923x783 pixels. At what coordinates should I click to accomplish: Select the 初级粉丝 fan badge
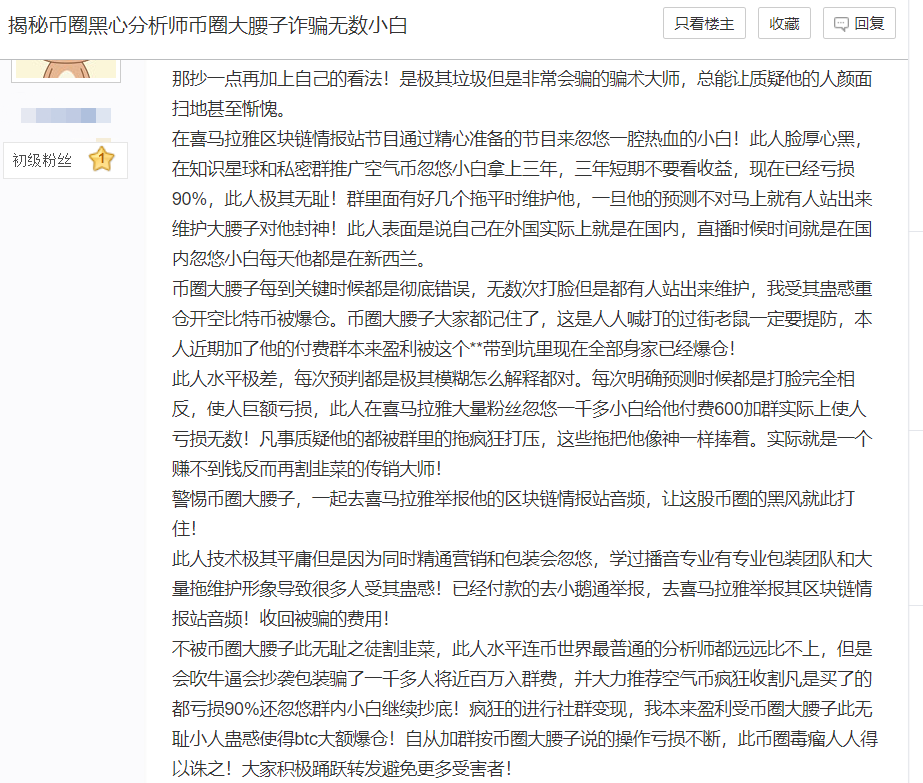point(43,160)
